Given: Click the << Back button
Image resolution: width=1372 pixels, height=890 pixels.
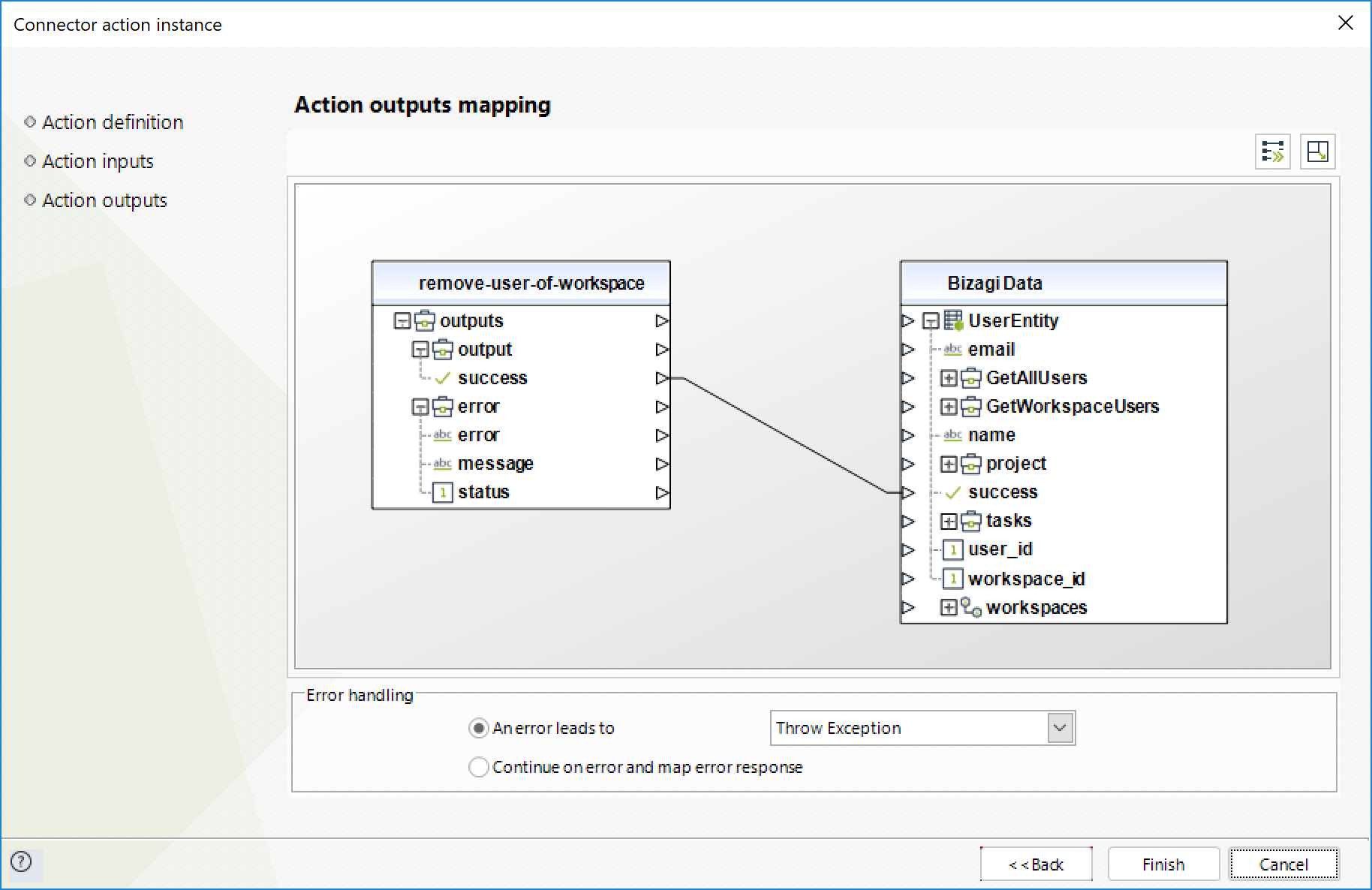Looking at the screenshot, I should tap(1036, 864).
